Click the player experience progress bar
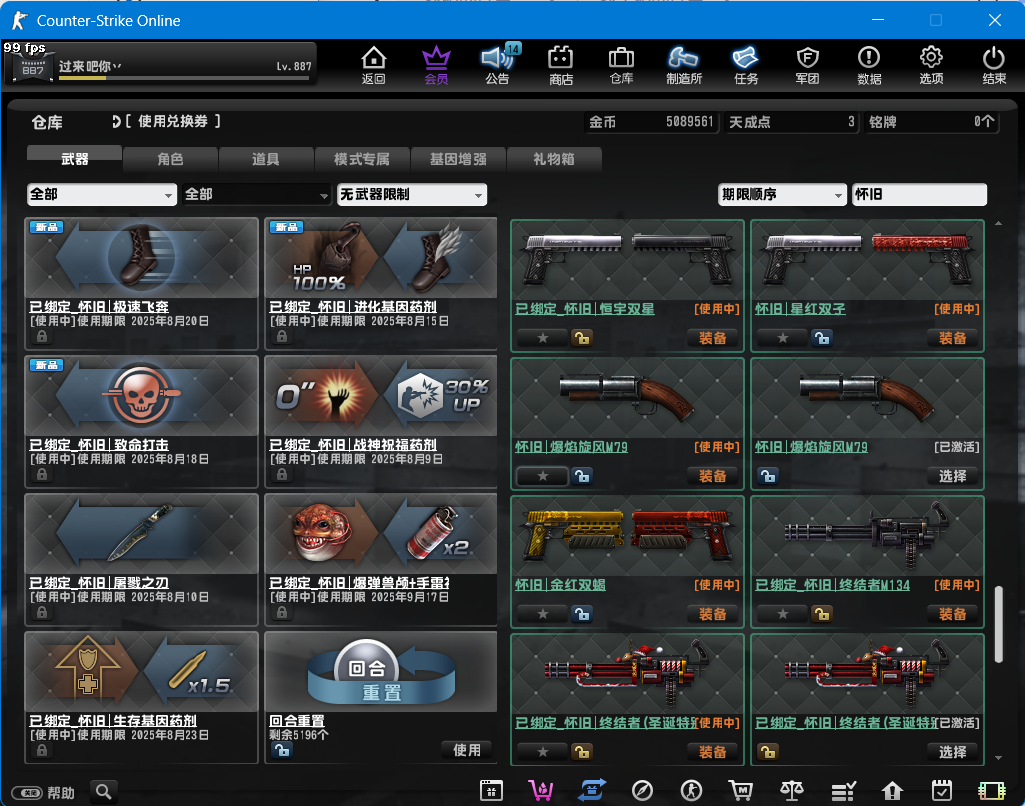Viewport: 1025px width, 806px height. (x=184, y=78)
